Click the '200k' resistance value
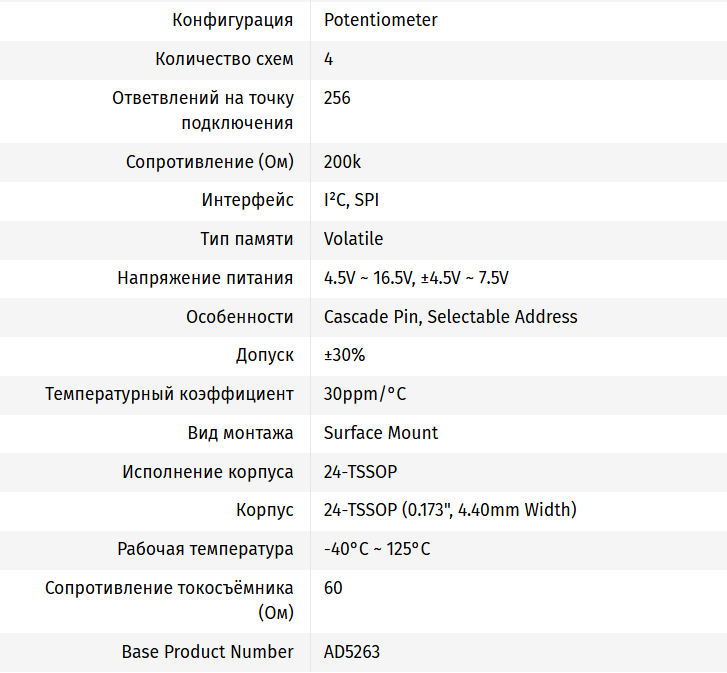Screen dimensions: 727x673 [x=342, y=162]
